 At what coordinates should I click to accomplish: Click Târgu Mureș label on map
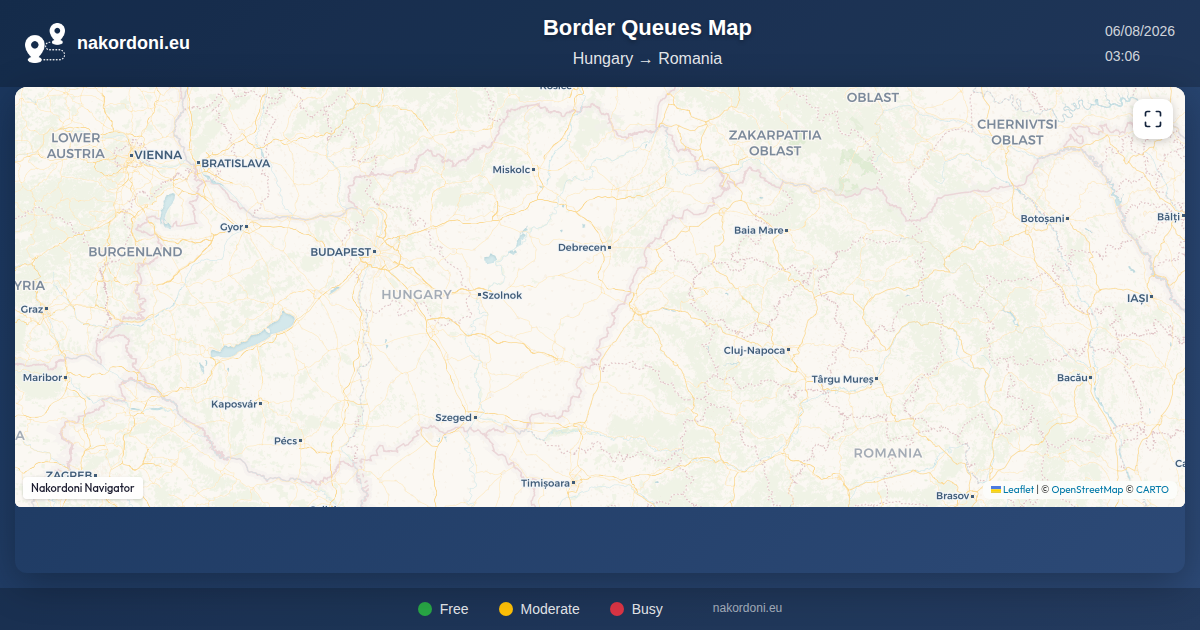844,379
